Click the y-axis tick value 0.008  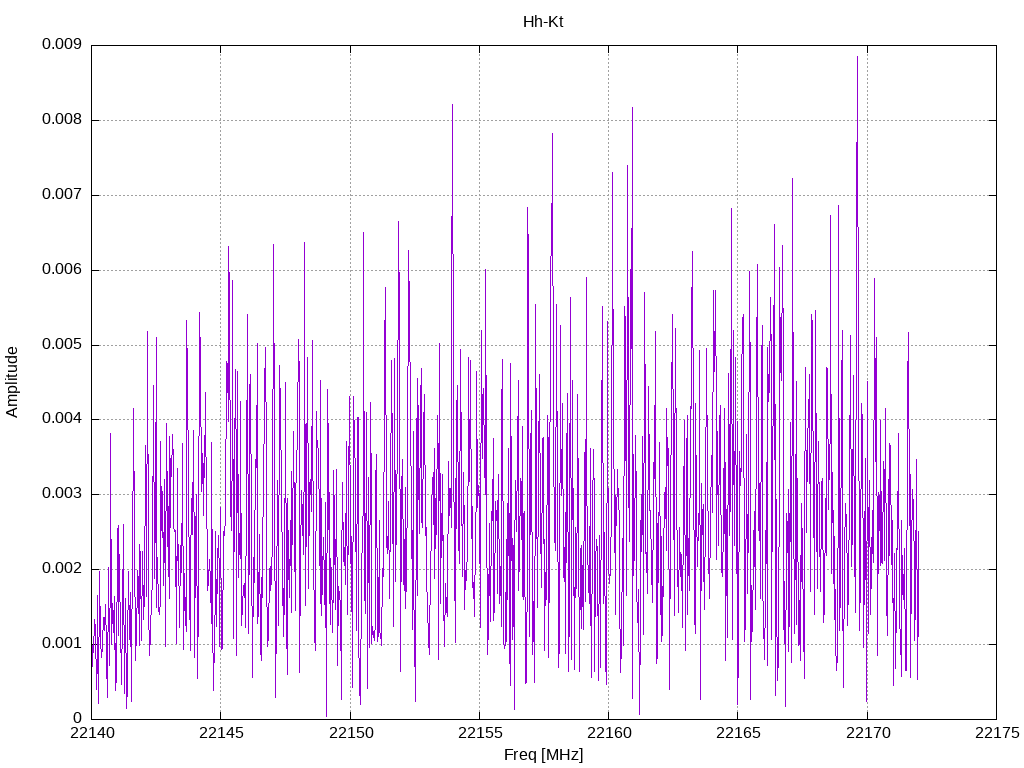(62, 120)
